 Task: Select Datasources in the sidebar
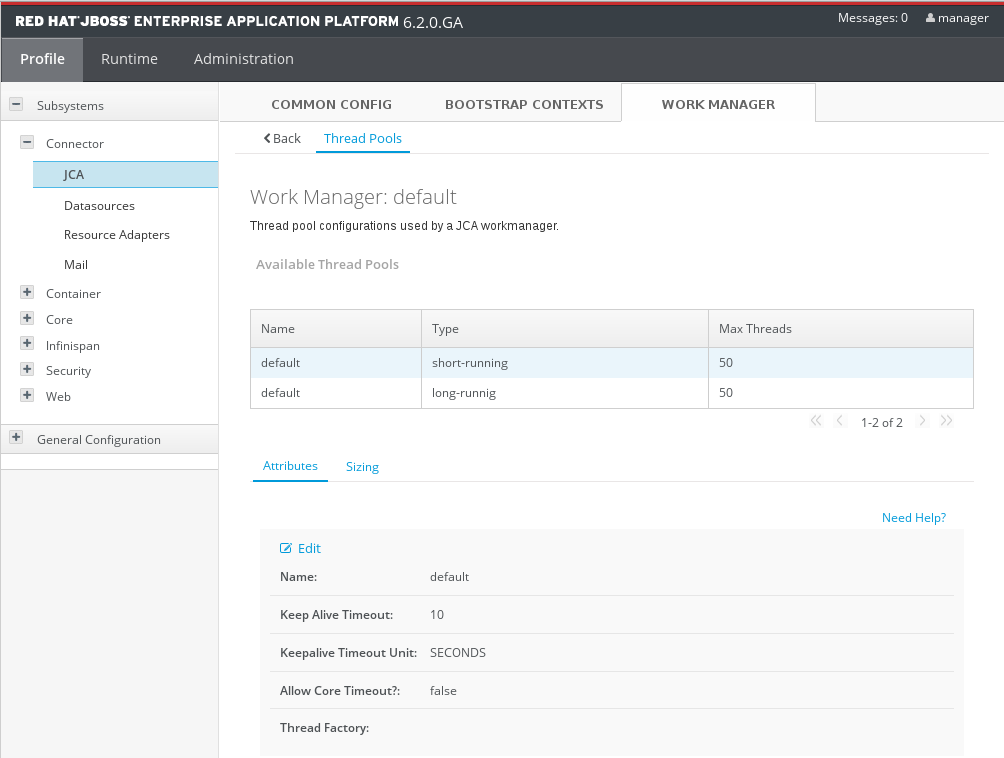point(99,205)
